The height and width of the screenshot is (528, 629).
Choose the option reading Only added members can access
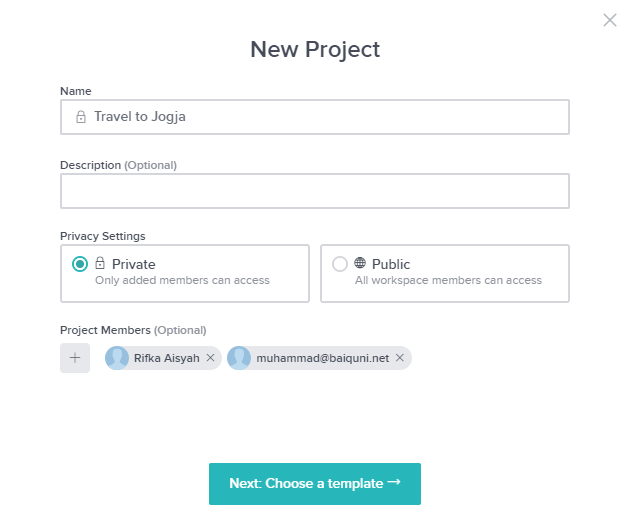182,281
